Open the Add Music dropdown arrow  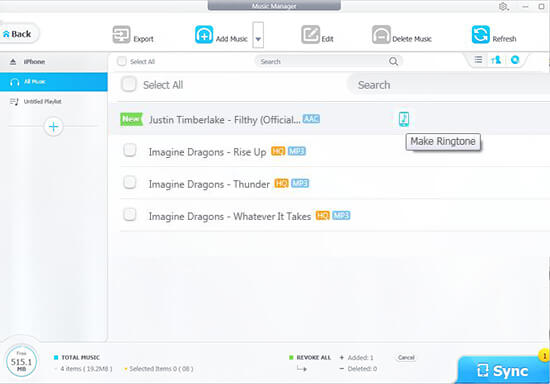(x=258, y=35)
